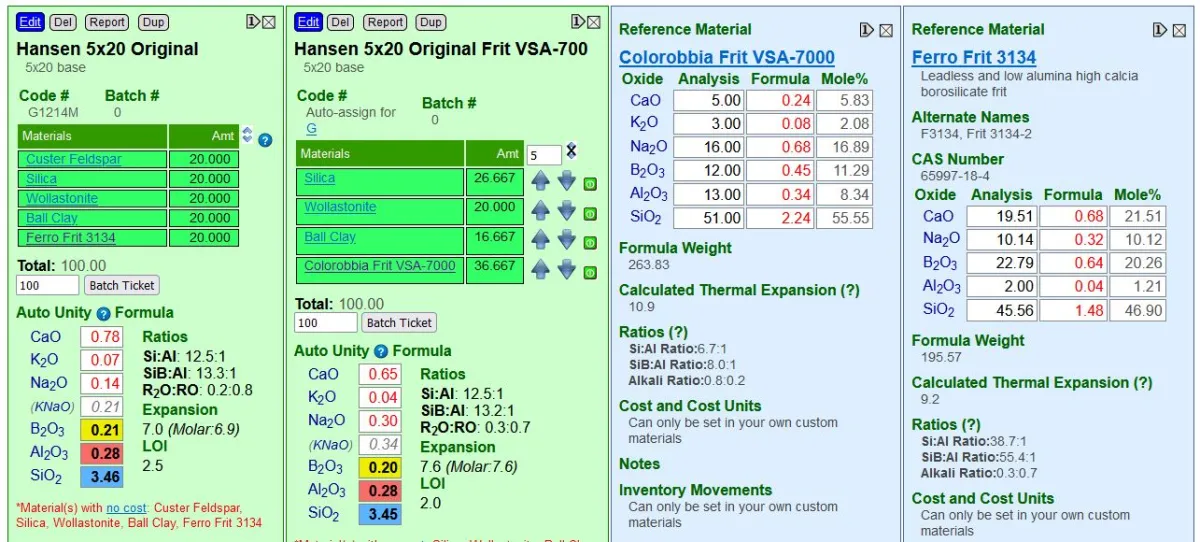Click the 1.48 SiO2 formula cell for Ferro Frit

pyautogui.click(x=1073, y=310)
